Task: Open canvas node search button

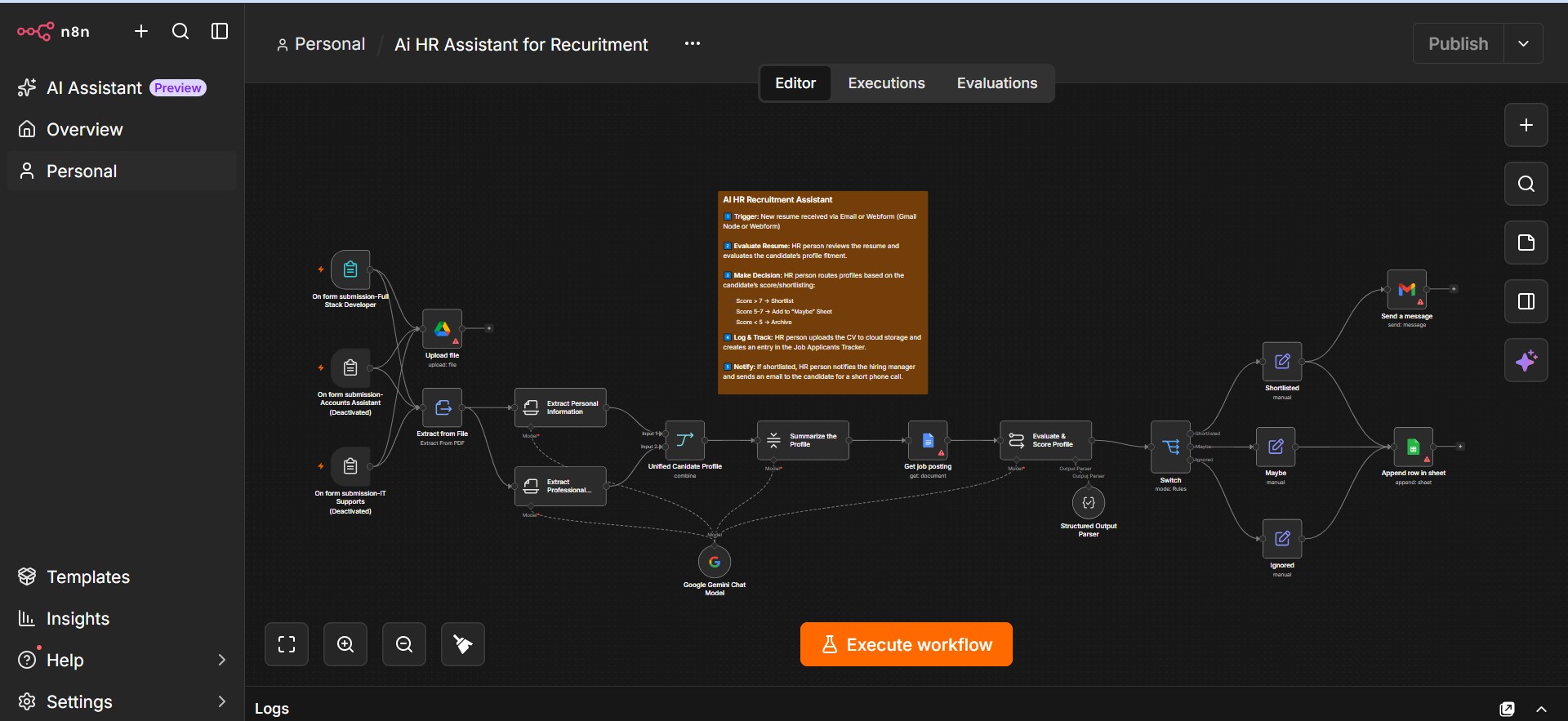Action: coord(1526,184)
